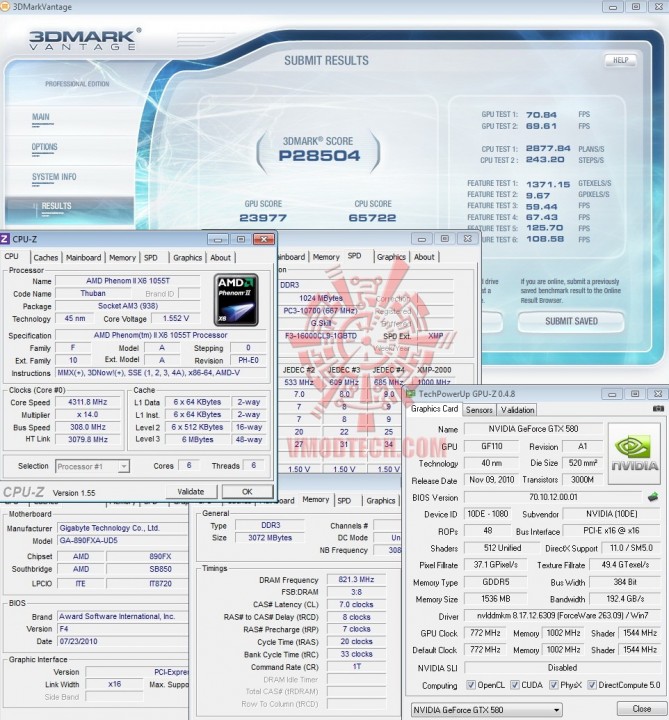Click the BIOS save chip icon in GPU-Z
The height and width of the screenshot is (720, 669).
(652, 497)
